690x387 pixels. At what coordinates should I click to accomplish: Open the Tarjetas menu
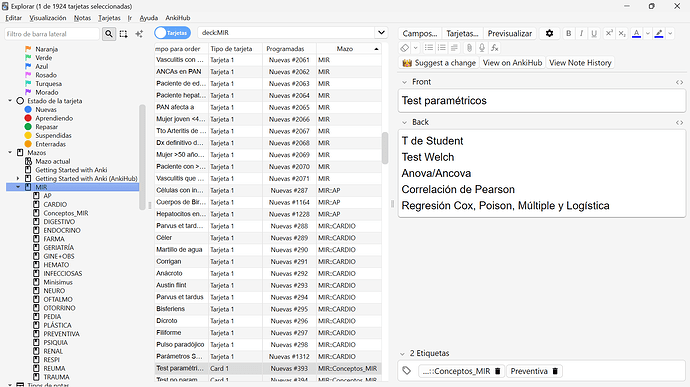(x=109, y=18)
